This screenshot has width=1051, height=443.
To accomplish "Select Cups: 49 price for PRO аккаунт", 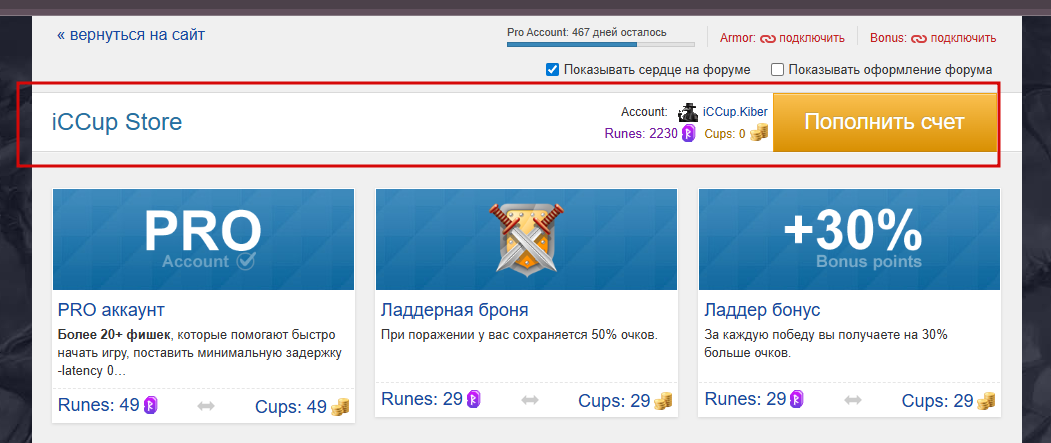I will click(291, 407).
